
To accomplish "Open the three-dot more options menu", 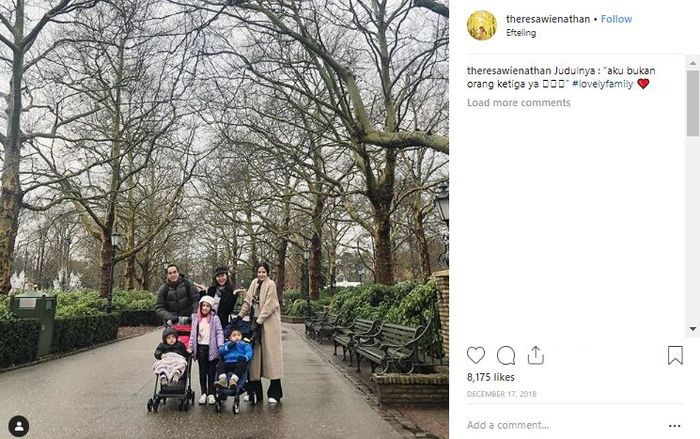I will click(x=675, y=426).
